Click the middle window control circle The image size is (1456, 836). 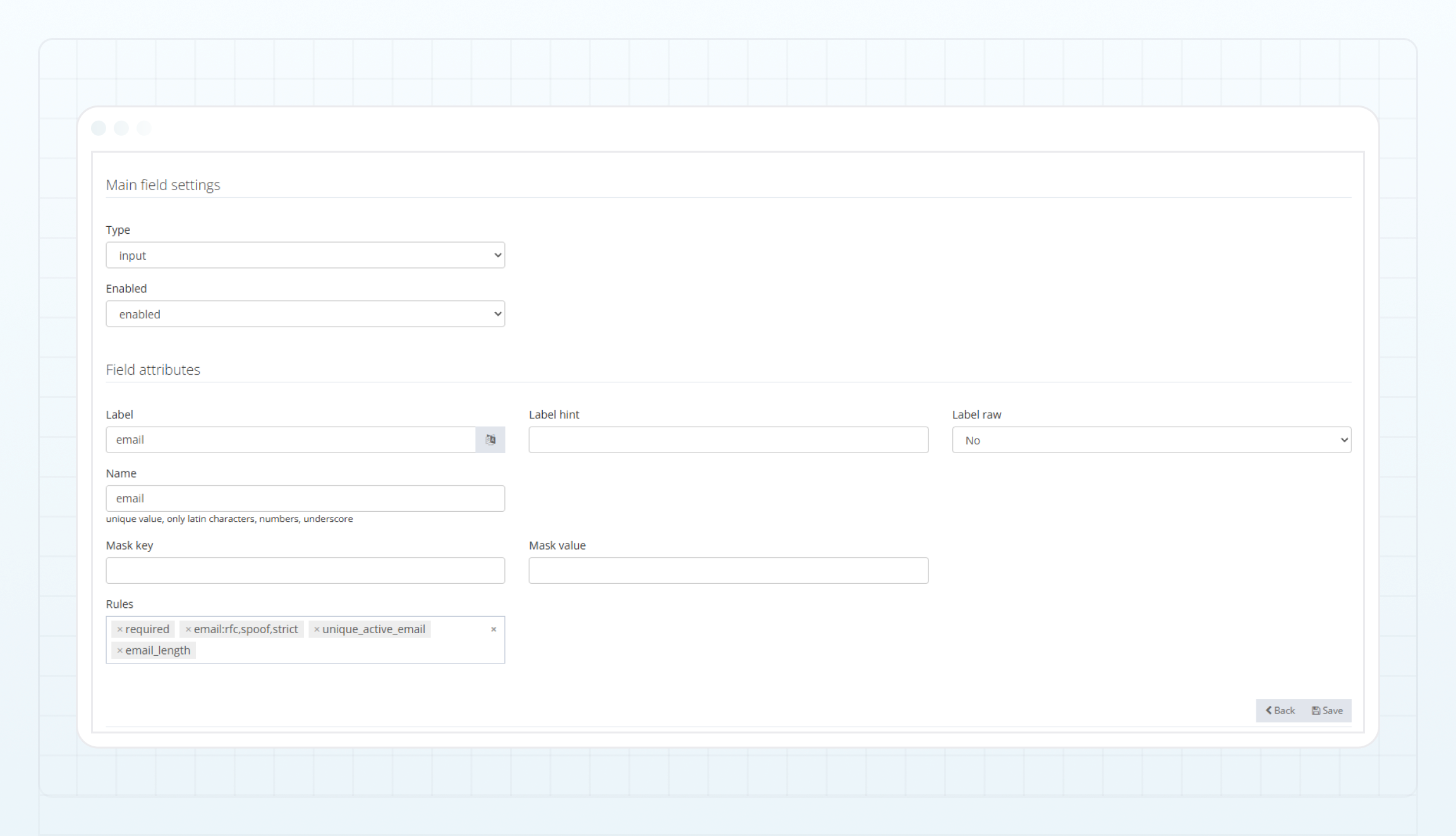click(121, 128)
